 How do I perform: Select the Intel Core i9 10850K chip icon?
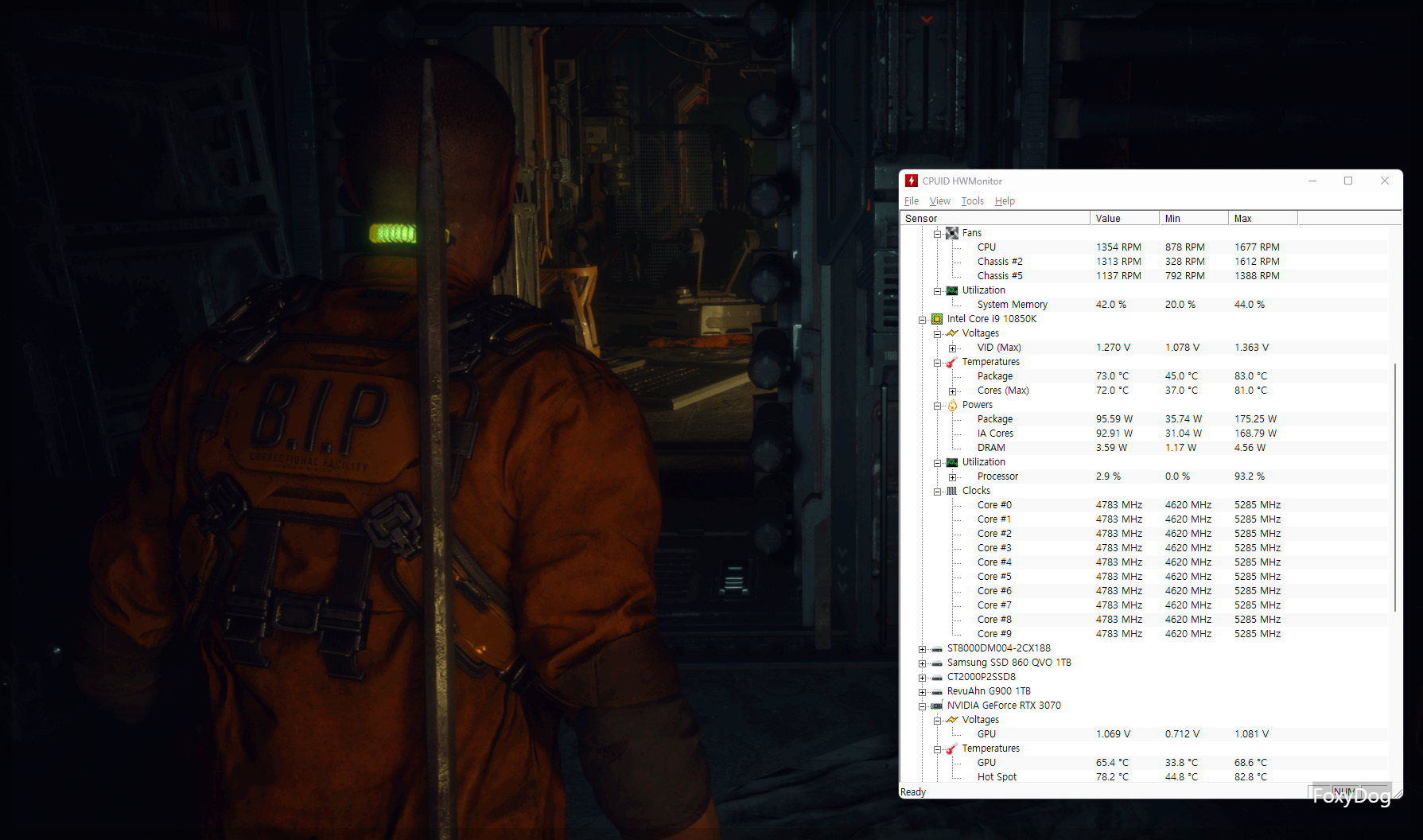pyautogui.click(x=937, y=319)
